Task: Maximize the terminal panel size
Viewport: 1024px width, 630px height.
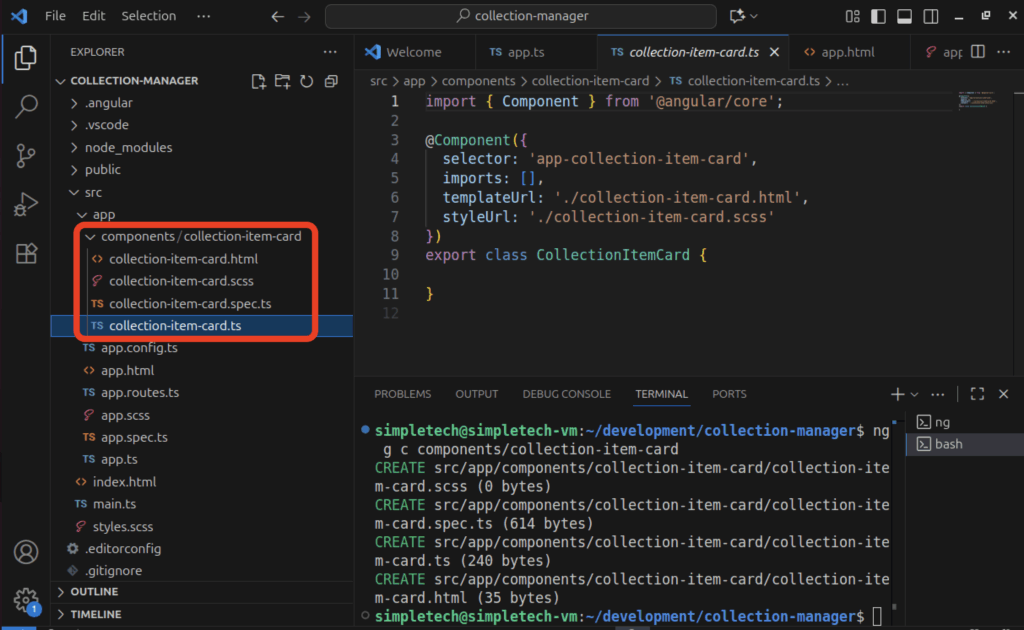Action: coord(978,394)
